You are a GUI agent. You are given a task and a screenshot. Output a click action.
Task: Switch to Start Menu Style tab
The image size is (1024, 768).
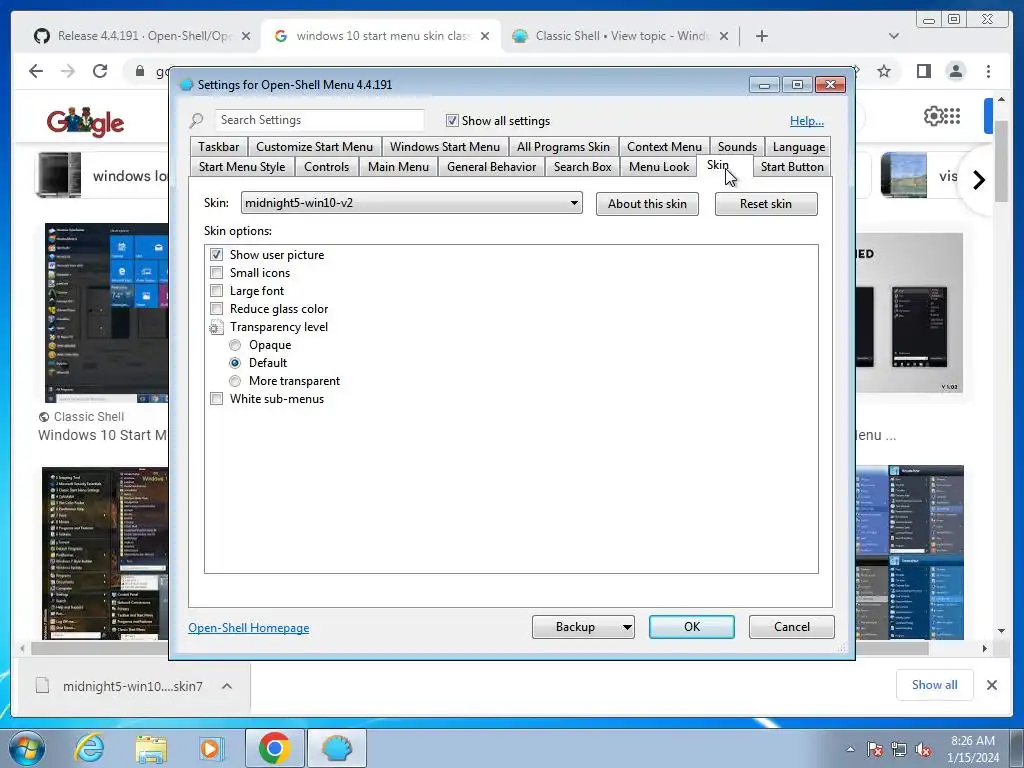pyautogui.click(x=242, y=167)
